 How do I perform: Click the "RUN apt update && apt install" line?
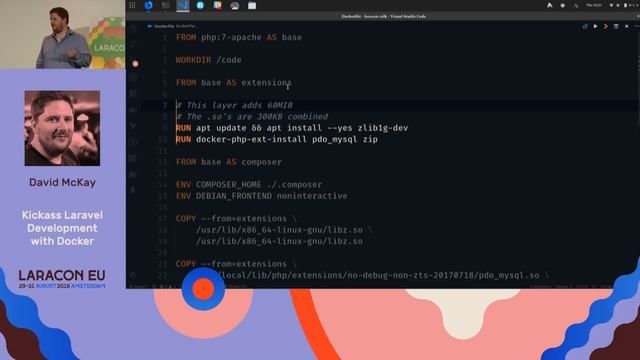292,128
